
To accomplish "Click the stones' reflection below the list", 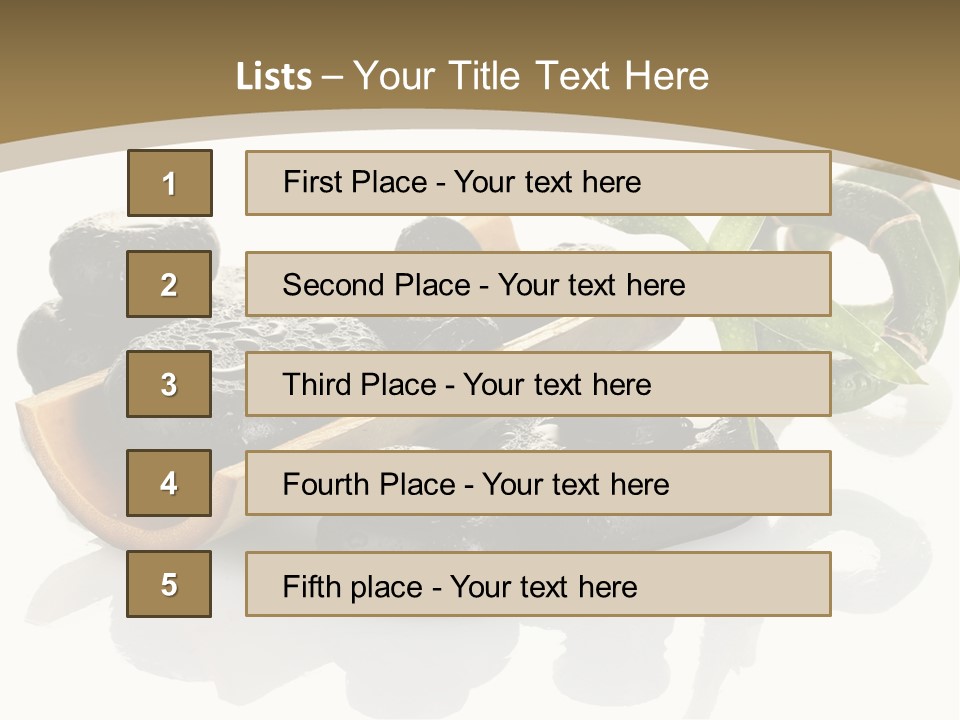I will click(x=478, y=661).
